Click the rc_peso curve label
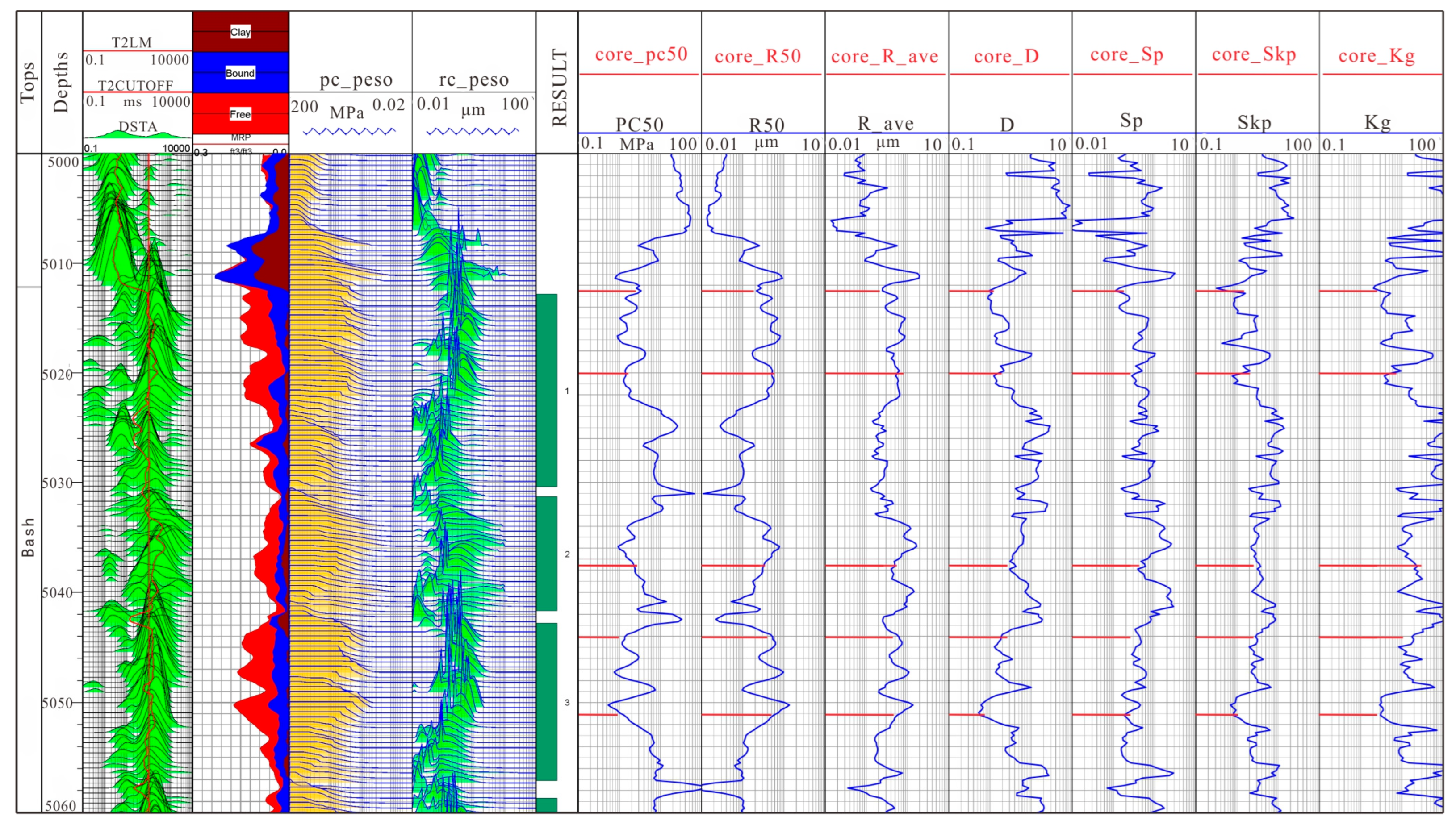The height and width of the screenshot is (829, 1456). tap(473, 80)
